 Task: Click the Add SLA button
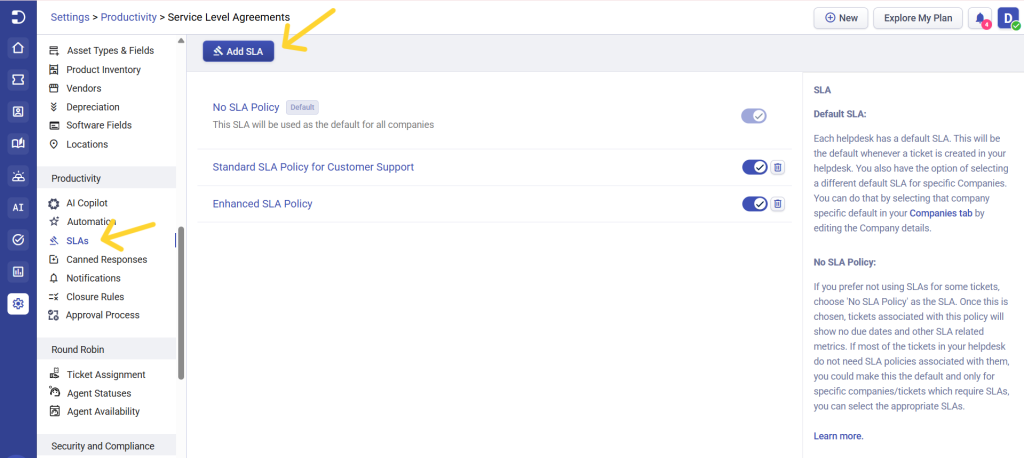click(x=238, y=52)
